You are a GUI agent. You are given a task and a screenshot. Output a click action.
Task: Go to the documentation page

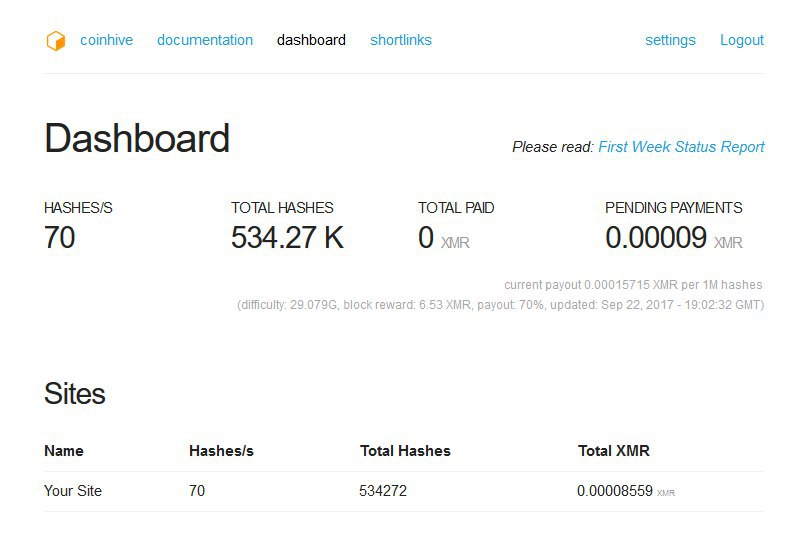(205, 40)
